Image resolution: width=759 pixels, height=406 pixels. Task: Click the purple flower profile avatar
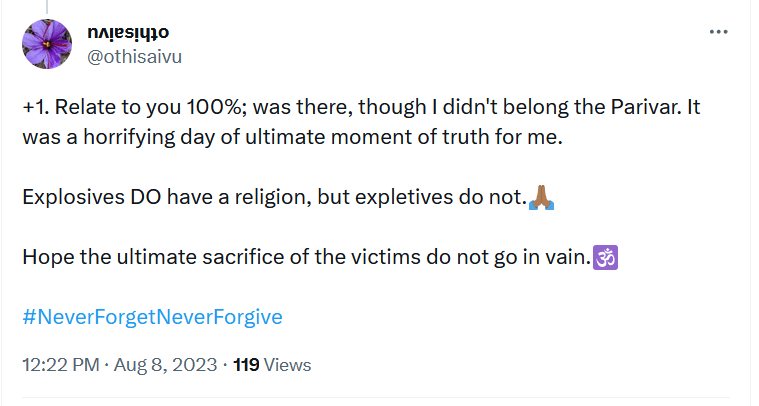click(45, 44)
